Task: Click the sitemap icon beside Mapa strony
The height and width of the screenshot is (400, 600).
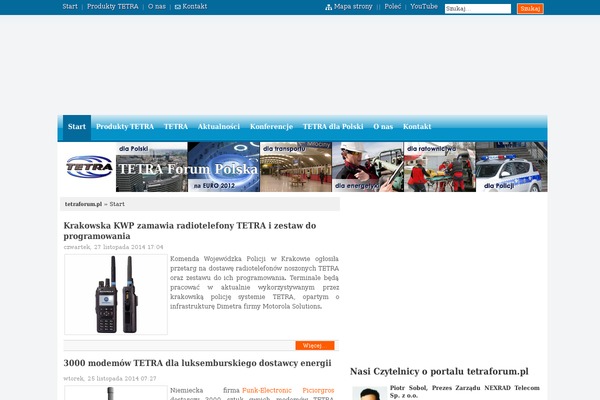Action: click(x=328, y=7)
